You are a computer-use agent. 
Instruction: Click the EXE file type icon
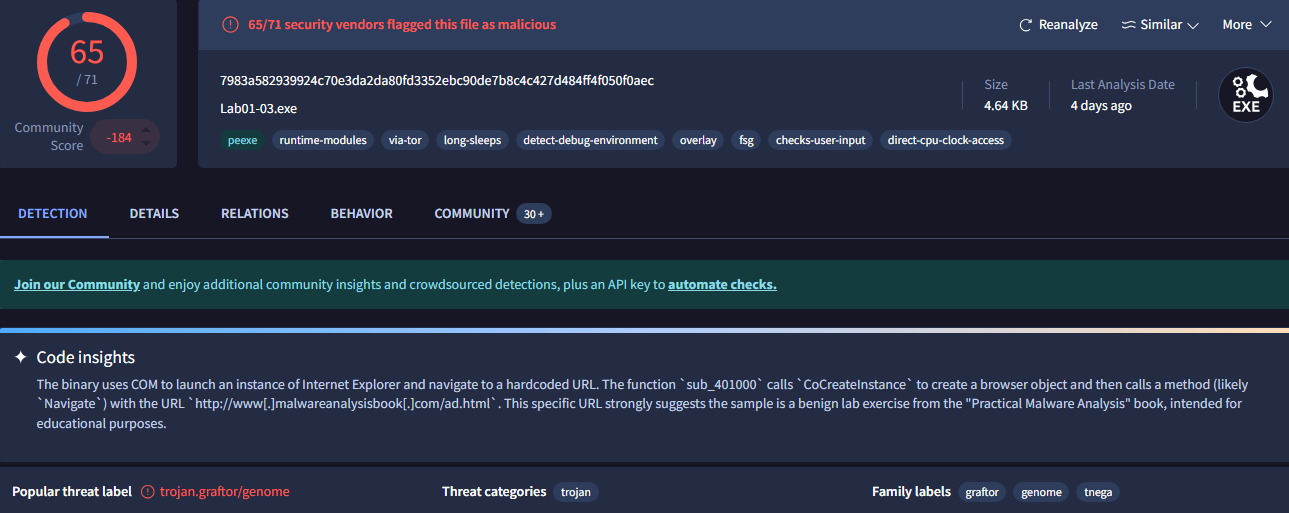point(1245,95)
